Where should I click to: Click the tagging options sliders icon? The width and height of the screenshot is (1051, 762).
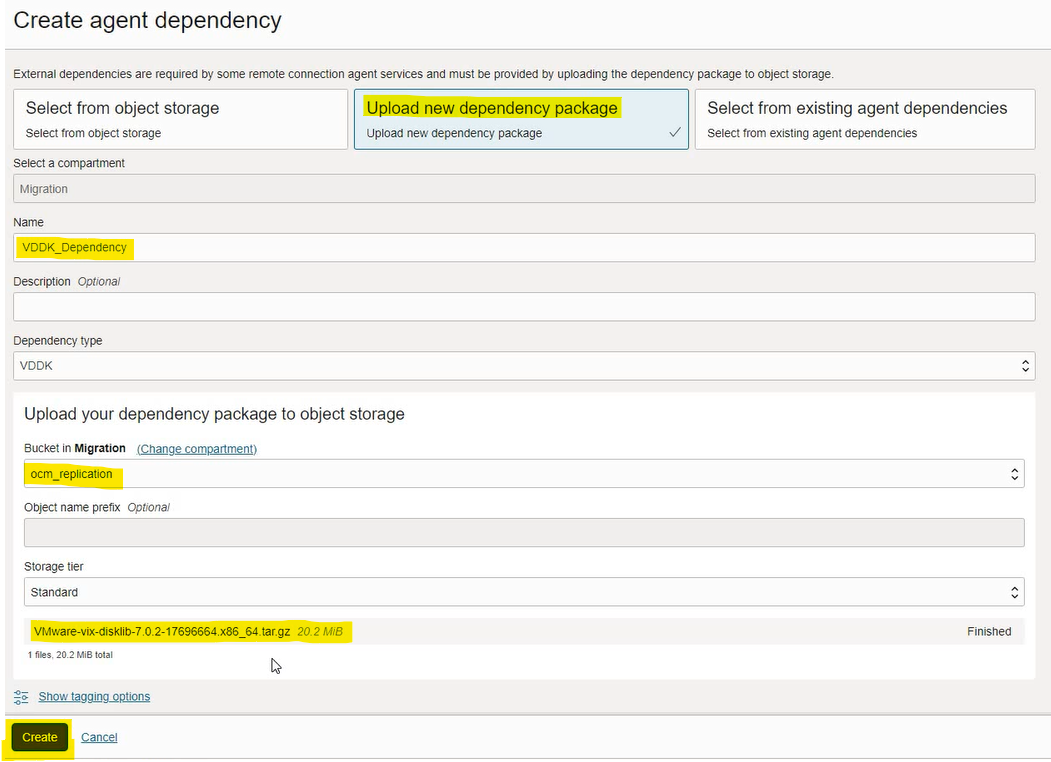(x=21, y=696)
